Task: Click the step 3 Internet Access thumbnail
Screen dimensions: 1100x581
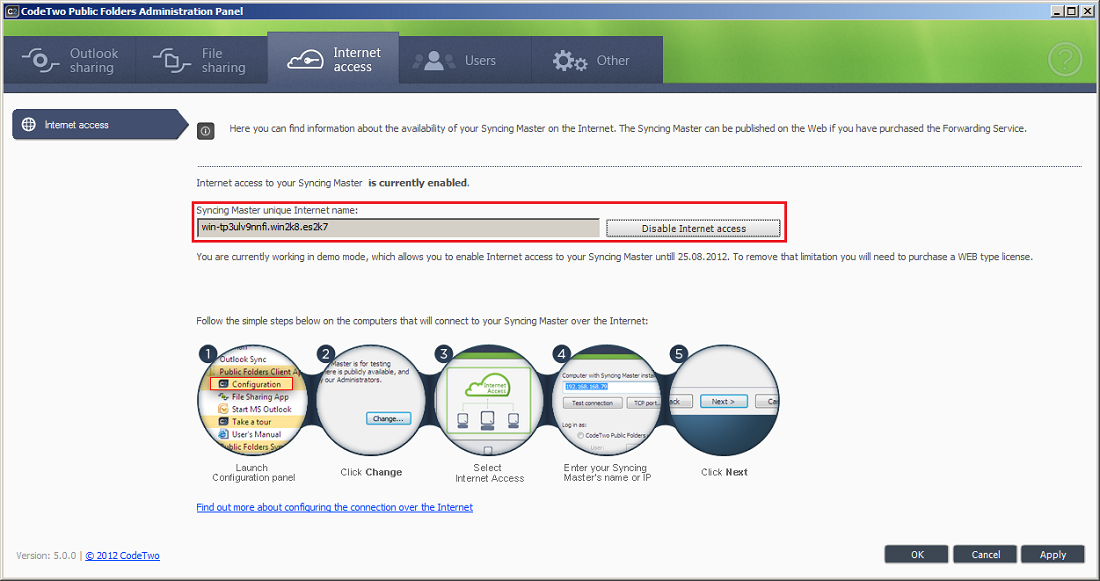Action: tap(489, 401)
